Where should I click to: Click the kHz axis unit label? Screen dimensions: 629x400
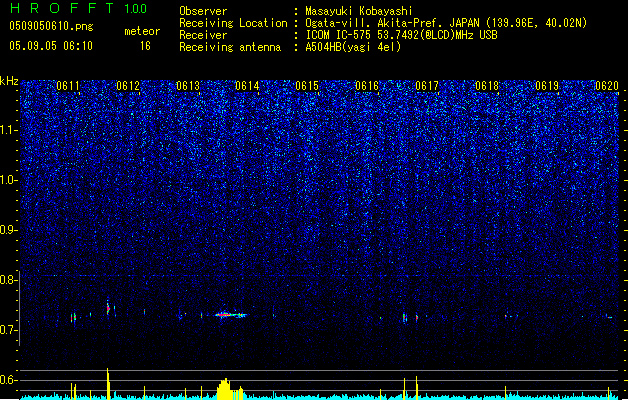click(9, 81)
